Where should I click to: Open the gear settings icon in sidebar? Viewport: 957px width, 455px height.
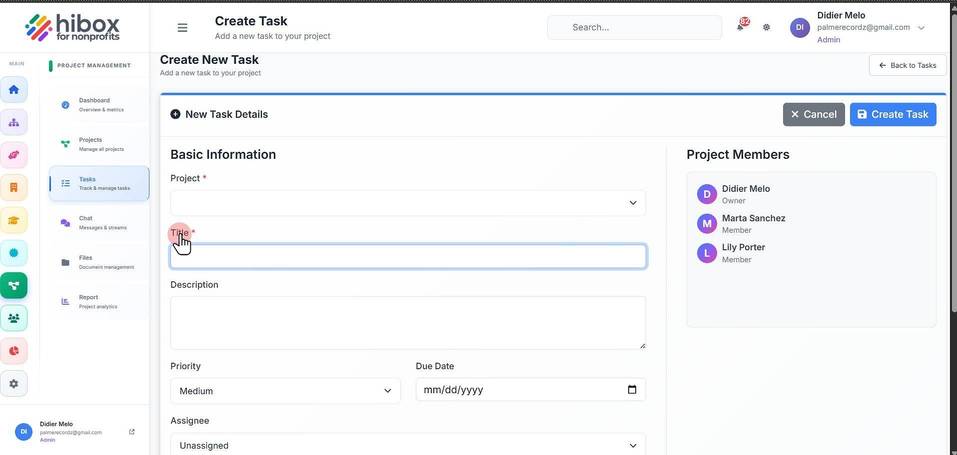coord(14,384)
